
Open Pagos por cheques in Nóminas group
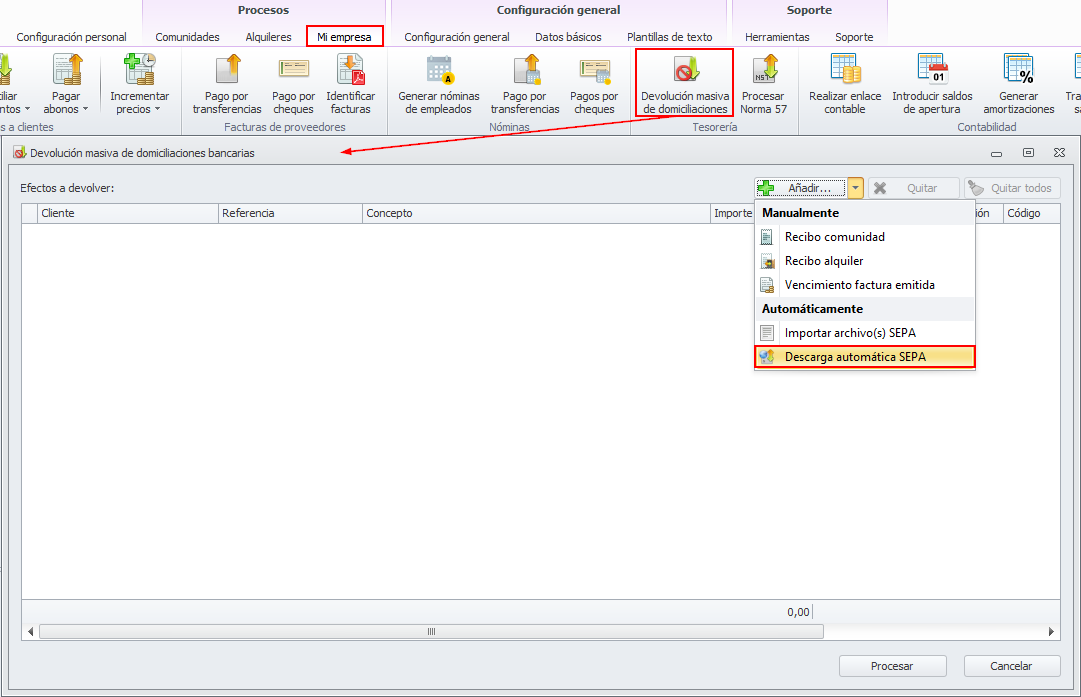pyautogui.click(x=594, y=84)
